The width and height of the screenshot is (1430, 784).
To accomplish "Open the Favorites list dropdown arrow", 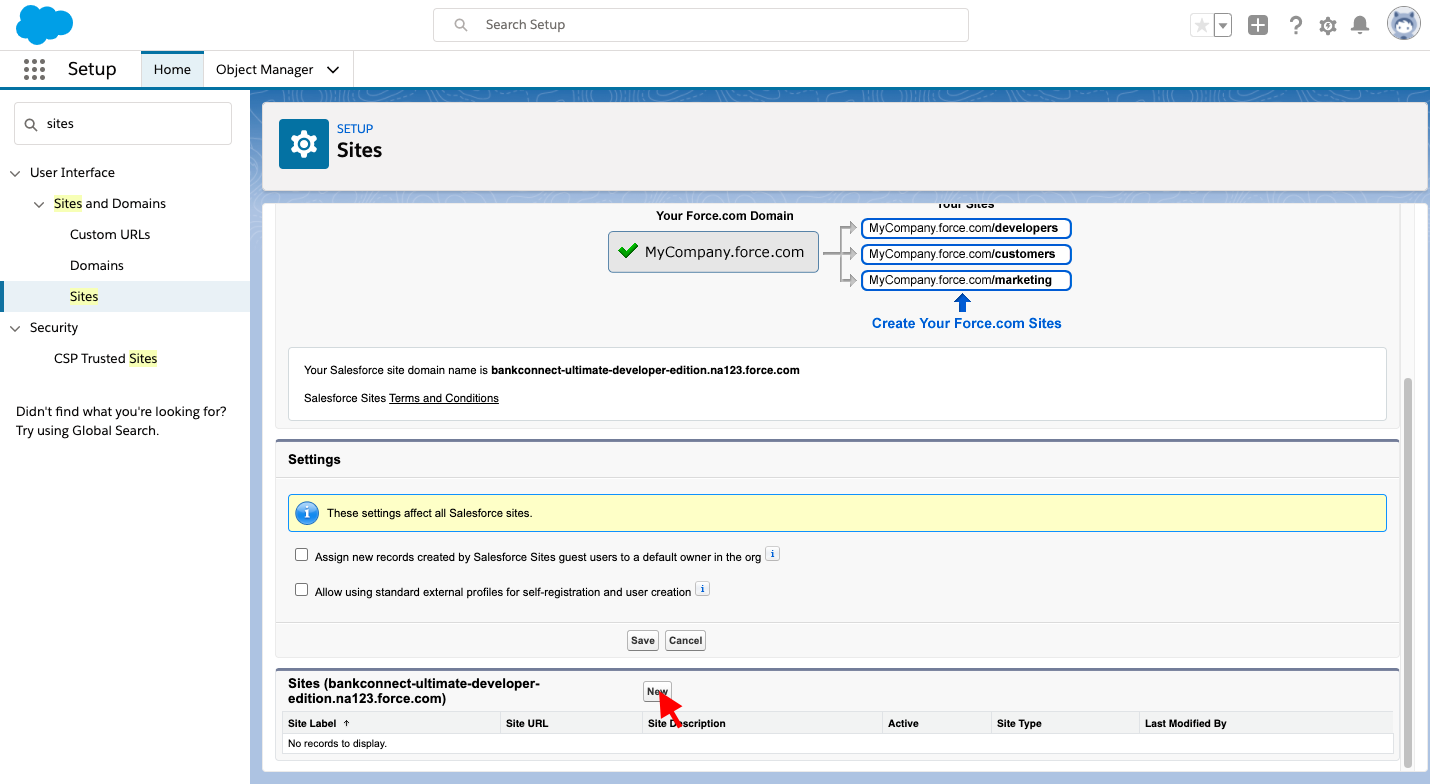I will (1223, 25).
